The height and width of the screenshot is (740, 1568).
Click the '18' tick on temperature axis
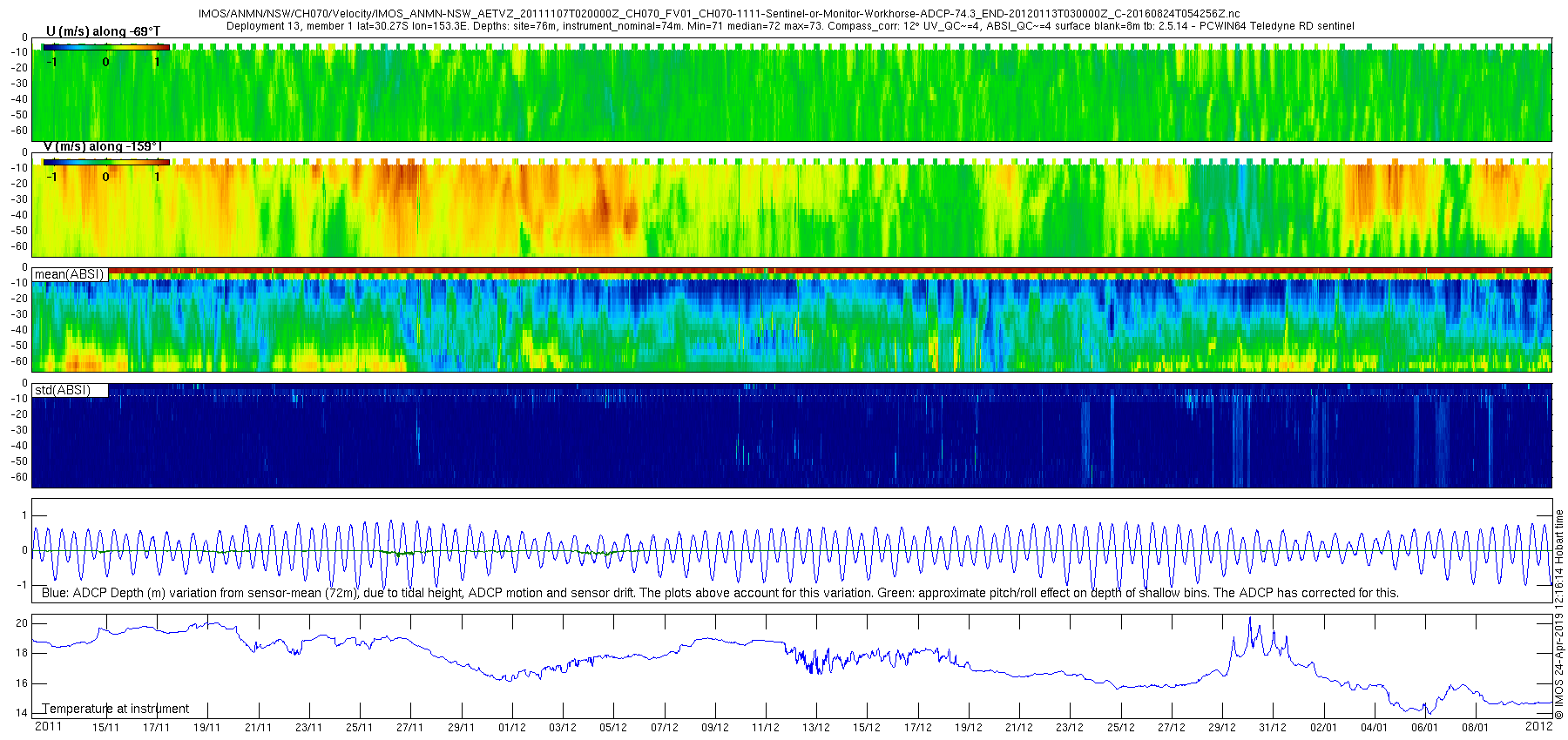pyautogui.click(x=22, y=653)
